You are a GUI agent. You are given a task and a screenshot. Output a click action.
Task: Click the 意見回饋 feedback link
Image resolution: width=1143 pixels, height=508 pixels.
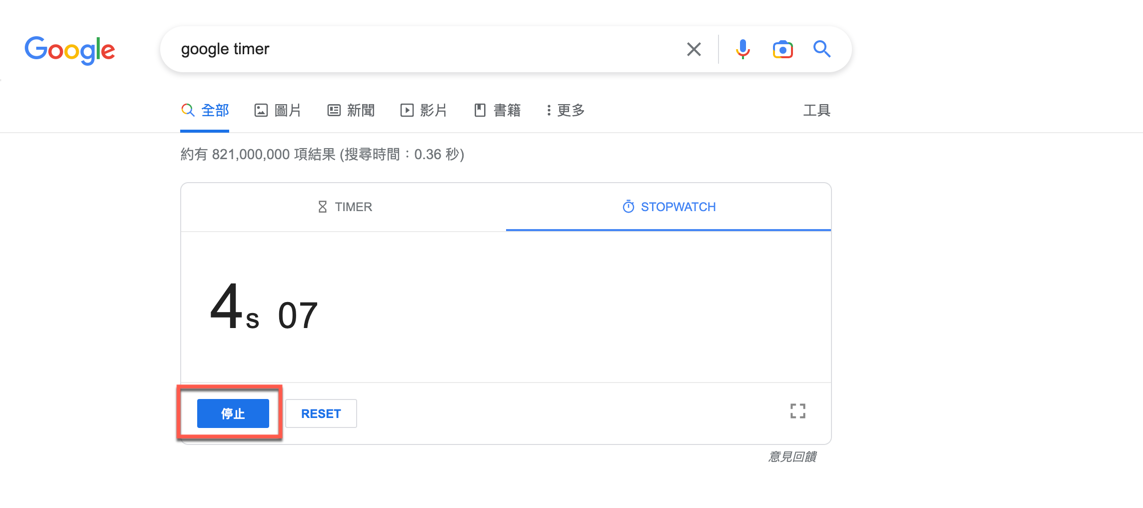[792, 457]
